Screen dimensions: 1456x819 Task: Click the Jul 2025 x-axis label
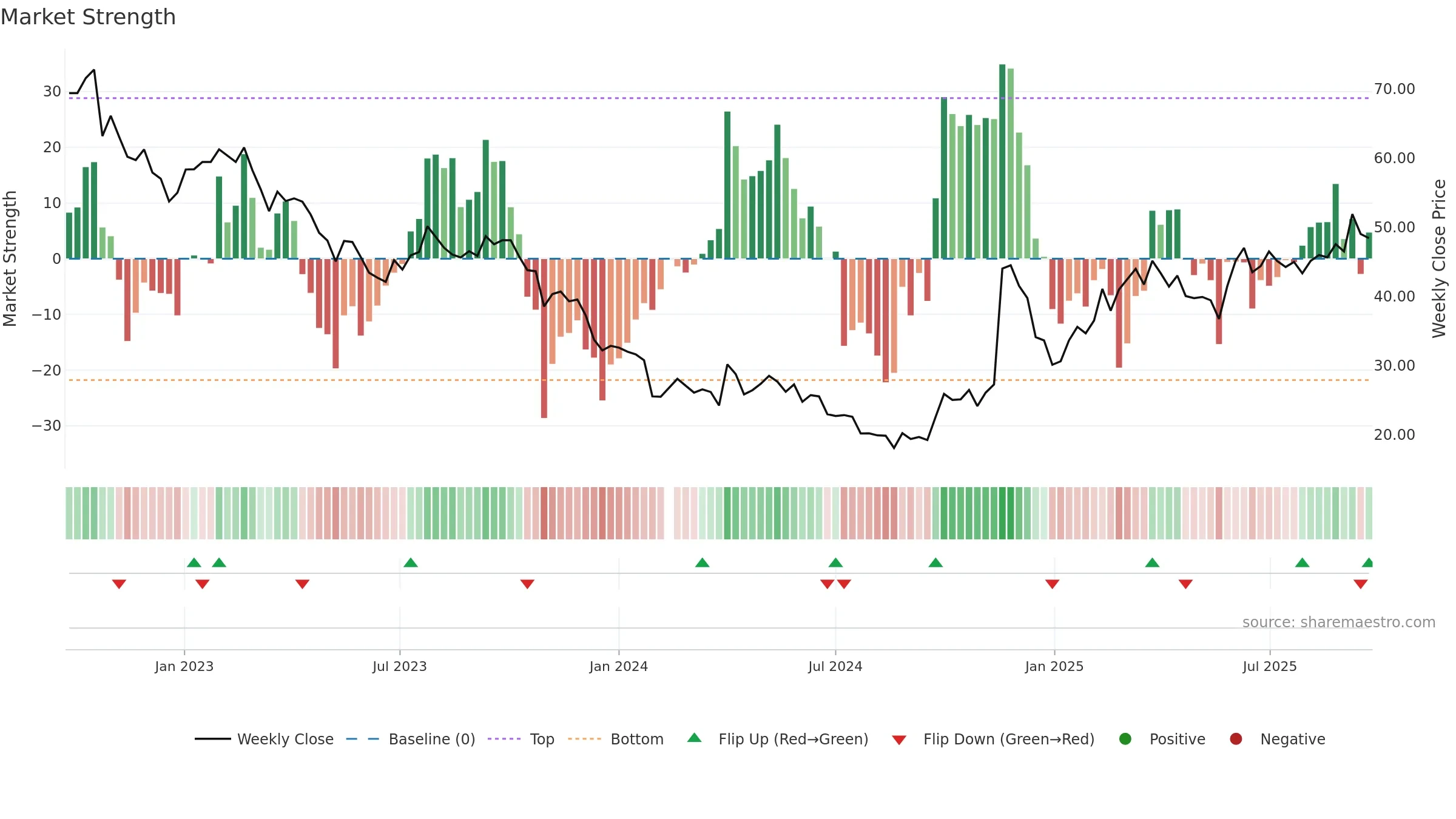1270,666
